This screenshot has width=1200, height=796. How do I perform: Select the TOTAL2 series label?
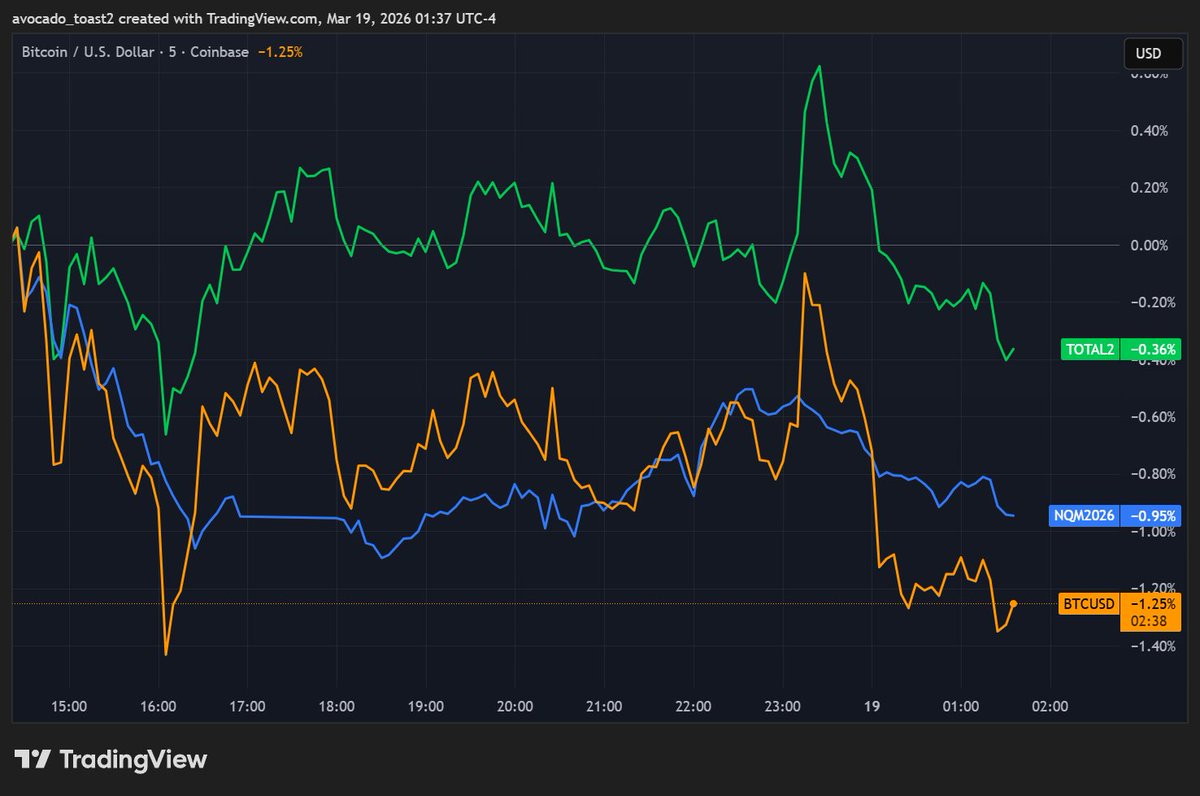tap(1088, 349)
